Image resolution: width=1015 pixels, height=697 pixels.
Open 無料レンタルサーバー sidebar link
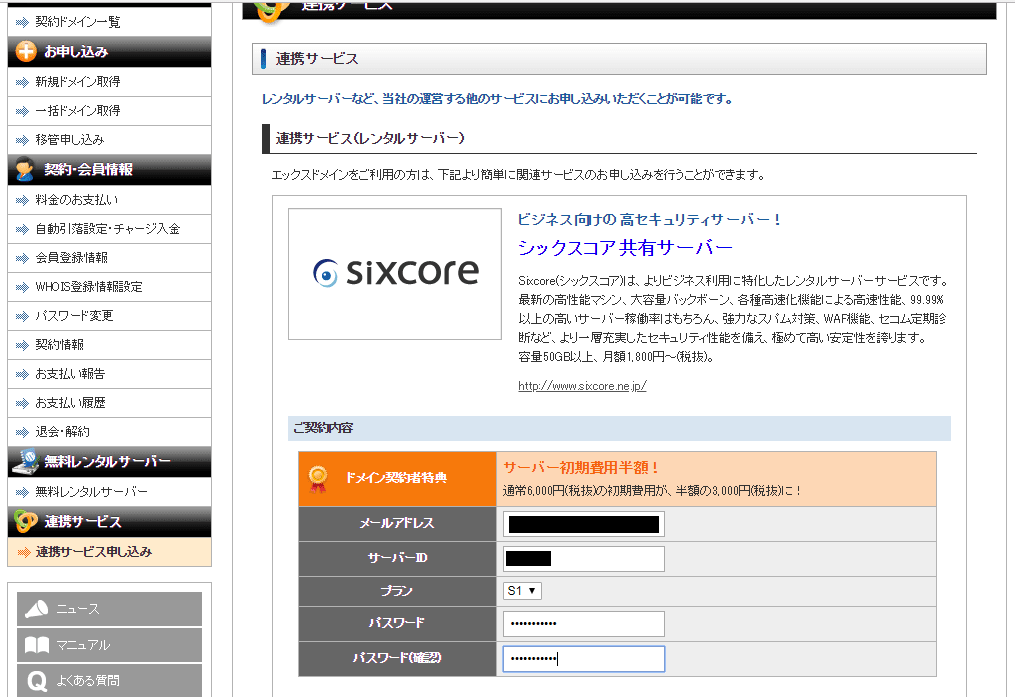point(109,492)
